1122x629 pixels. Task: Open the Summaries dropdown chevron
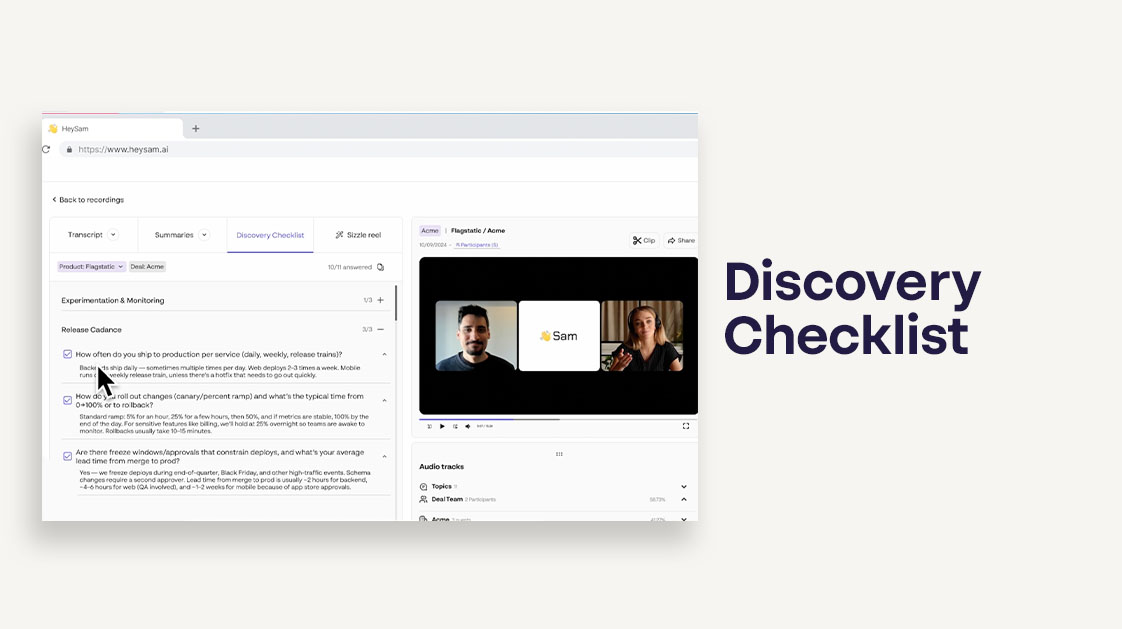point(204,235)
